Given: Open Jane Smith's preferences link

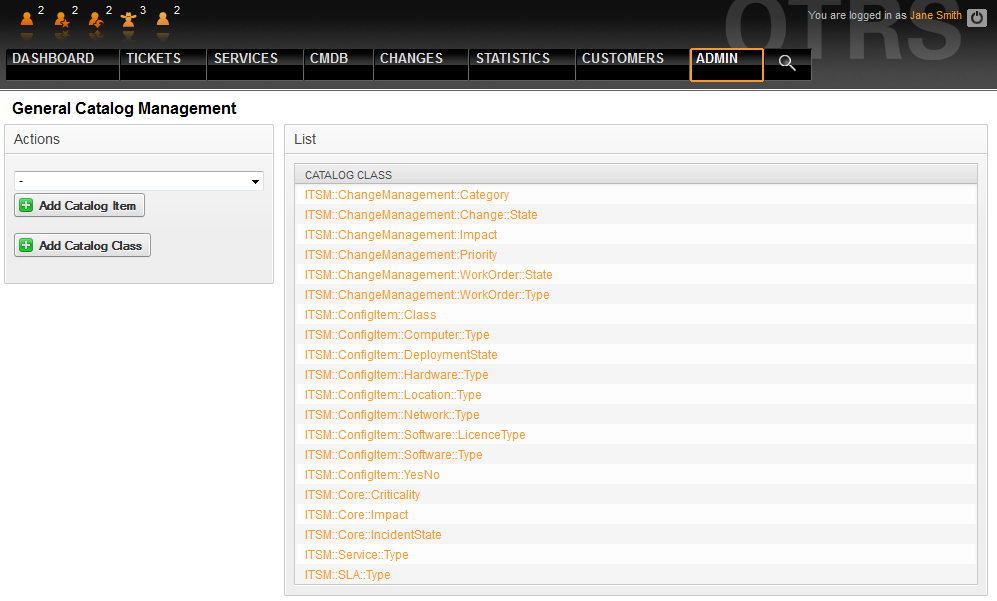Looking at the screenshot, I should click(x=935, y=15).
